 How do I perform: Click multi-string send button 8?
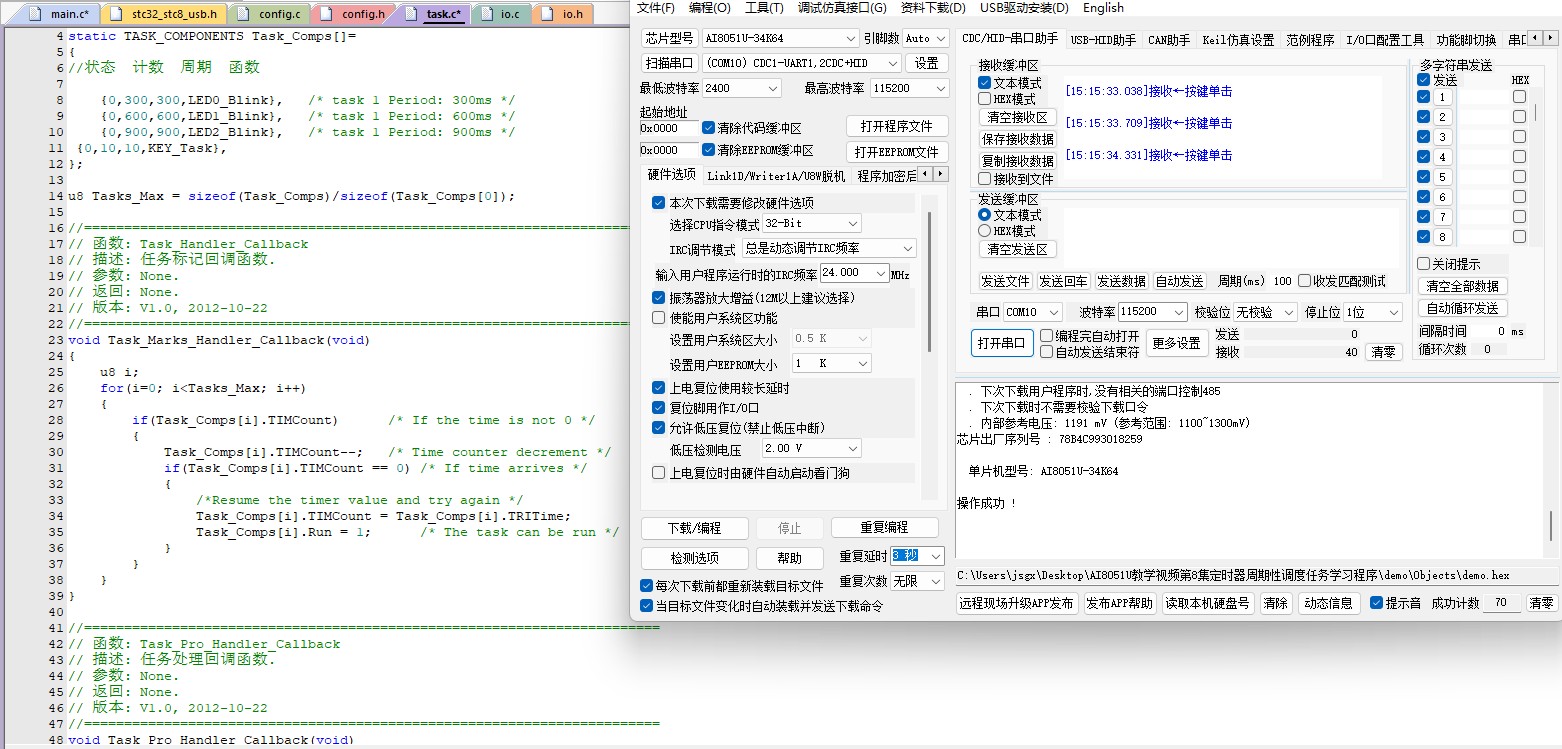[1443, 237]
